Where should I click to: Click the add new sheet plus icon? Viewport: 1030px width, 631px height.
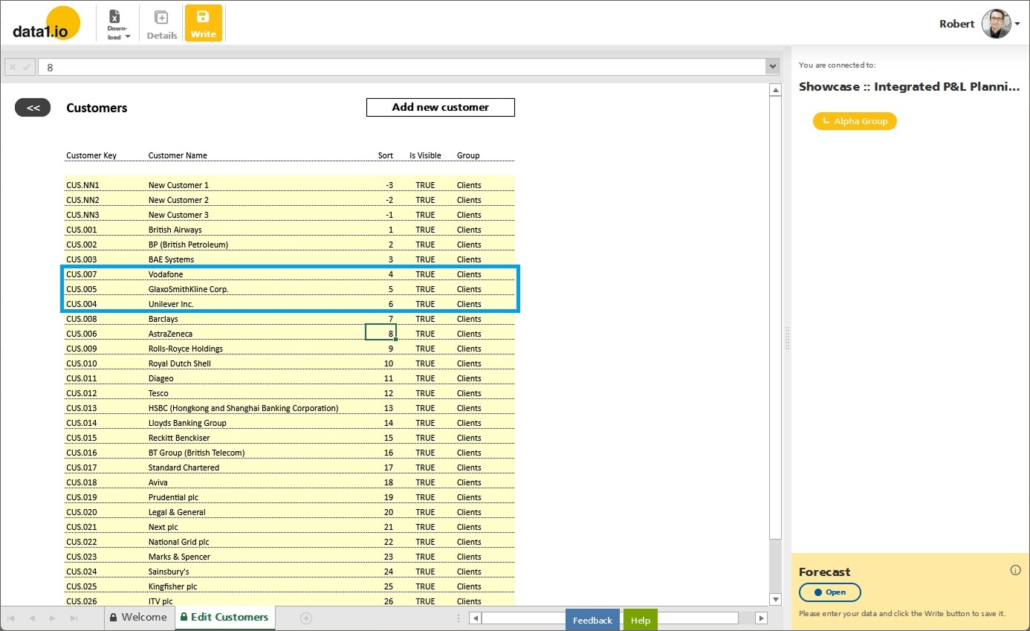pos(306,618)
